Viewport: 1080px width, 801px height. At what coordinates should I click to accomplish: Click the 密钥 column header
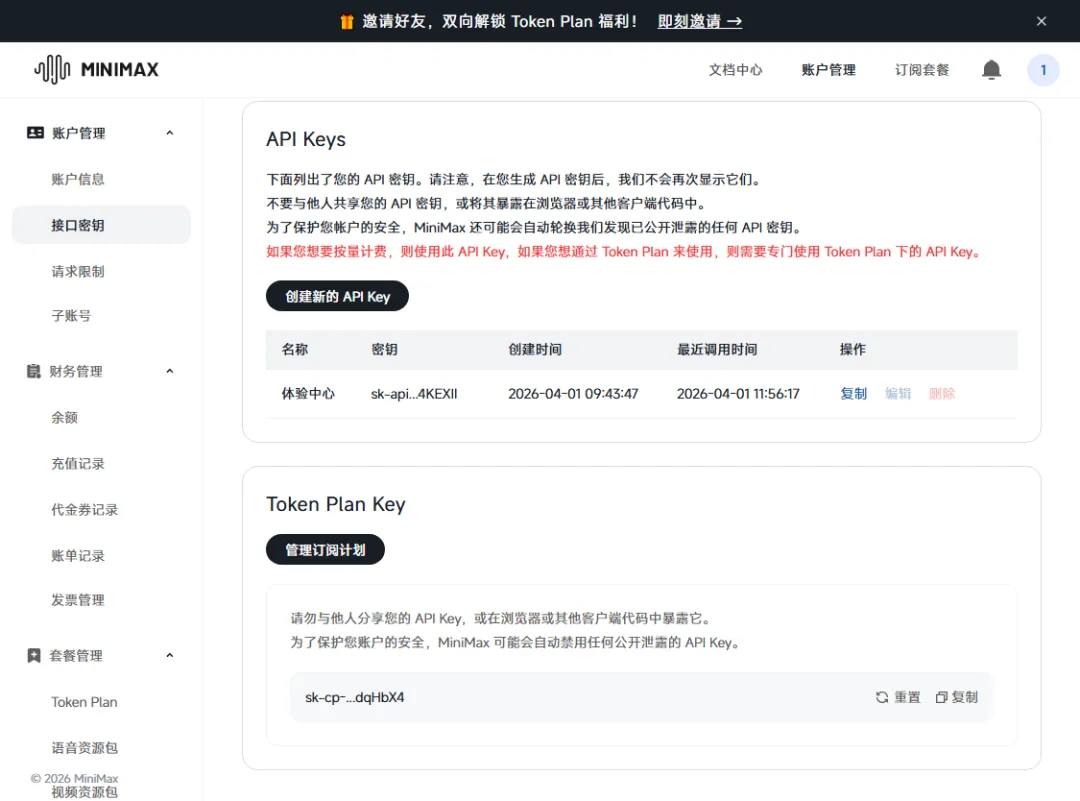(384, 349)
